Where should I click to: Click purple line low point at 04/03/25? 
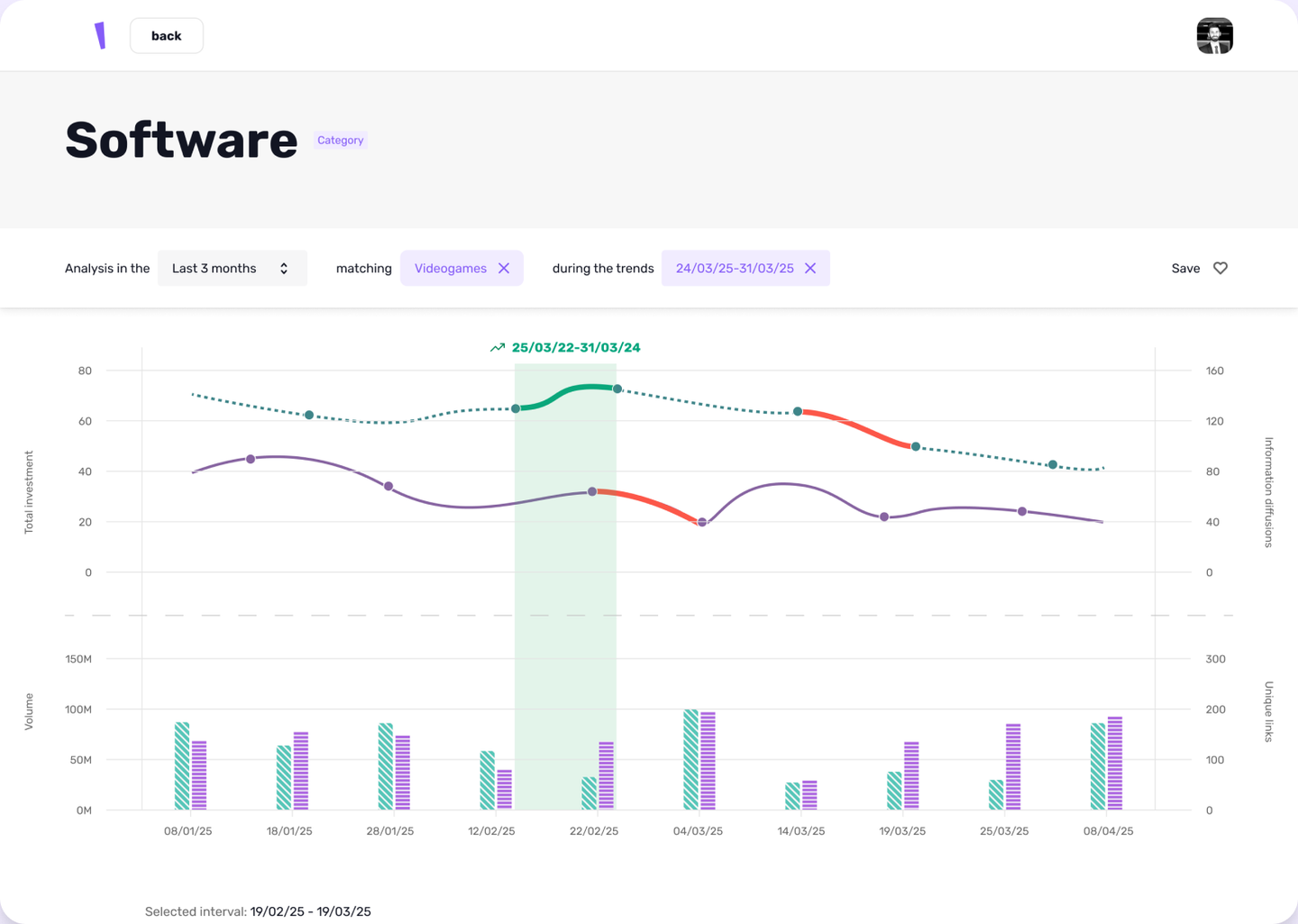(x=702, y=523)
